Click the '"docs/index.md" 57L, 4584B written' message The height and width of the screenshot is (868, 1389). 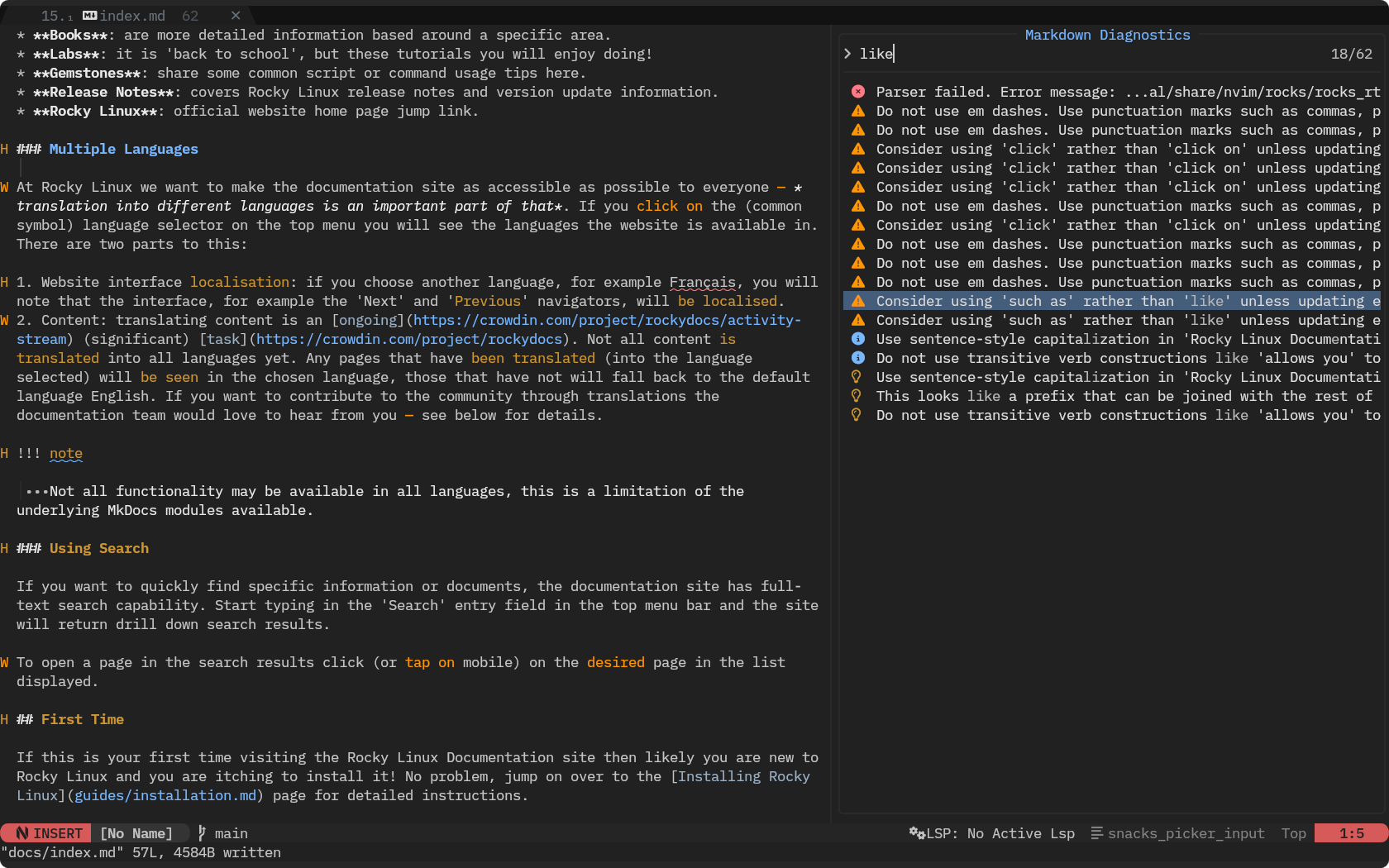(x=141, y=852)
